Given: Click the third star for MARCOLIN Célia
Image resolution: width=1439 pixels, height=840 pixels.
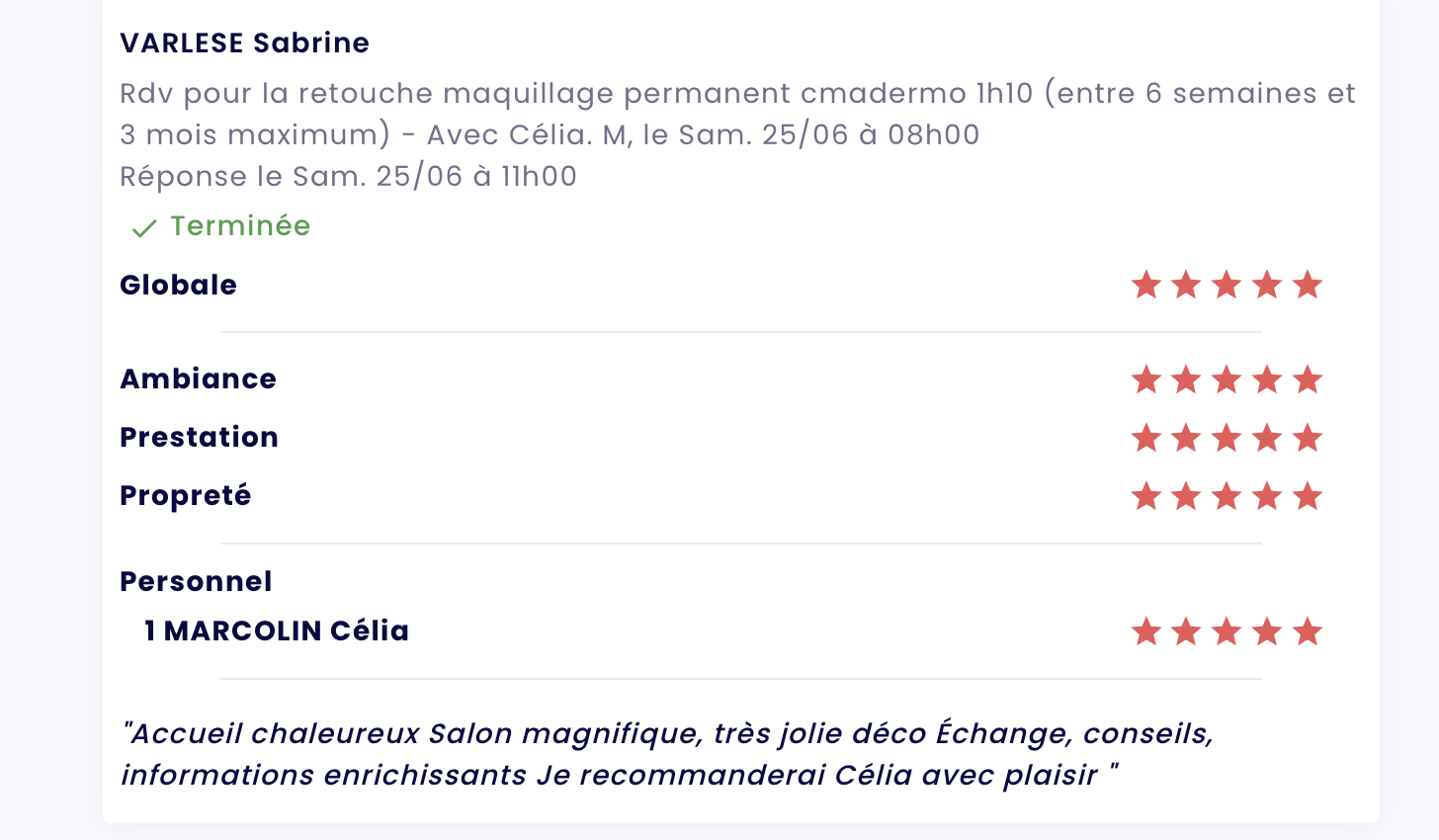Looking at the screenshot, I should [x=1227, y=630].
